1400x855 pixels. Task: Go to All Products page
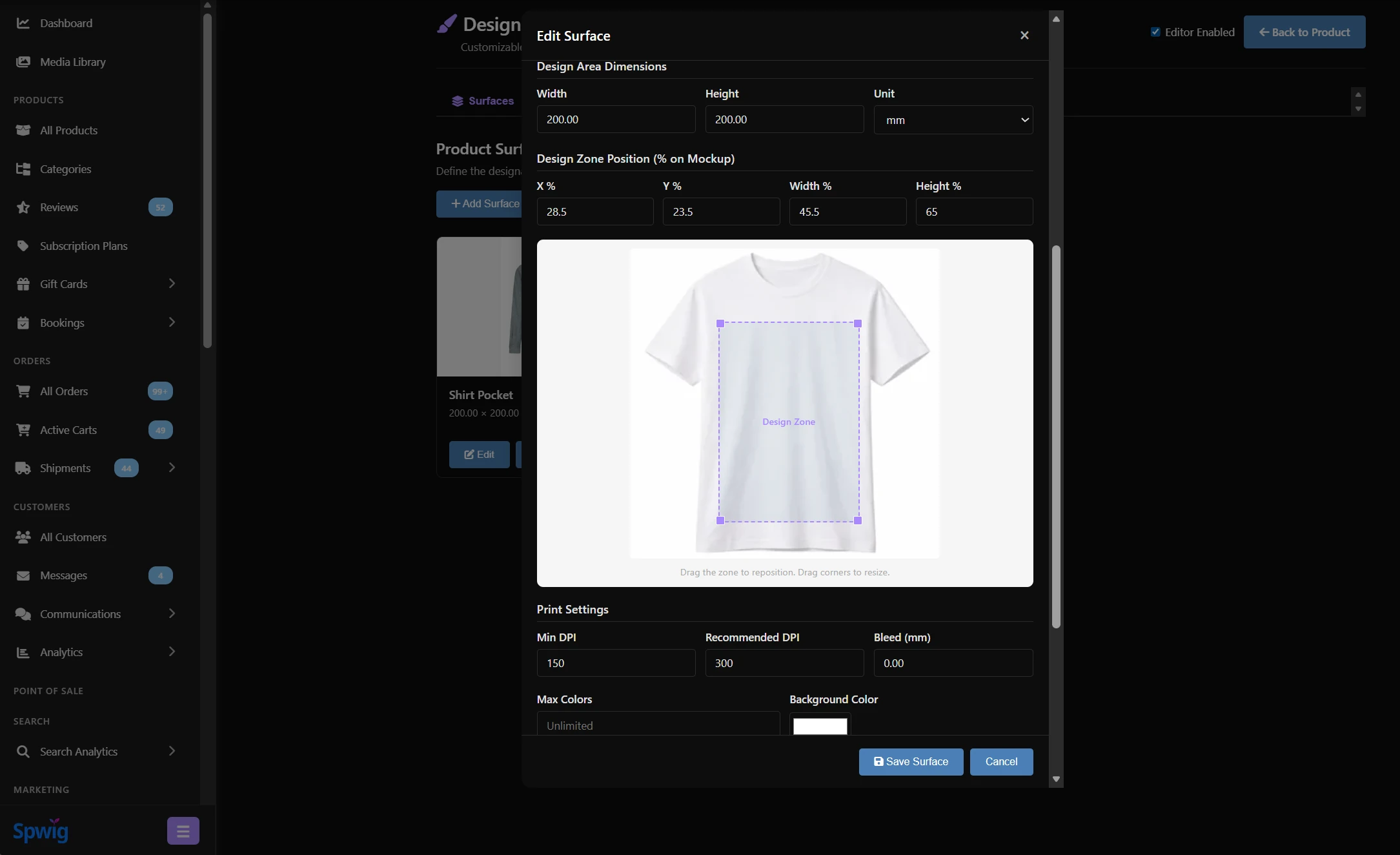coord(69,130)
